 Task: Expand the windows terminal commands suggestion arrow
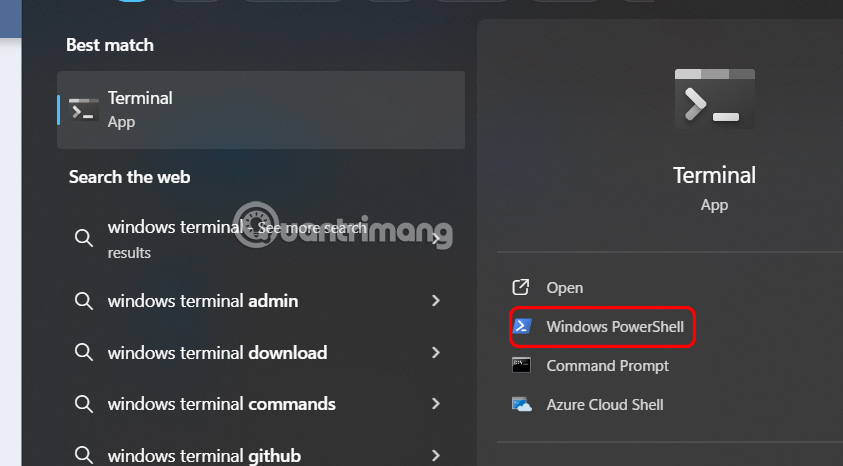click(x=435, y=405)
